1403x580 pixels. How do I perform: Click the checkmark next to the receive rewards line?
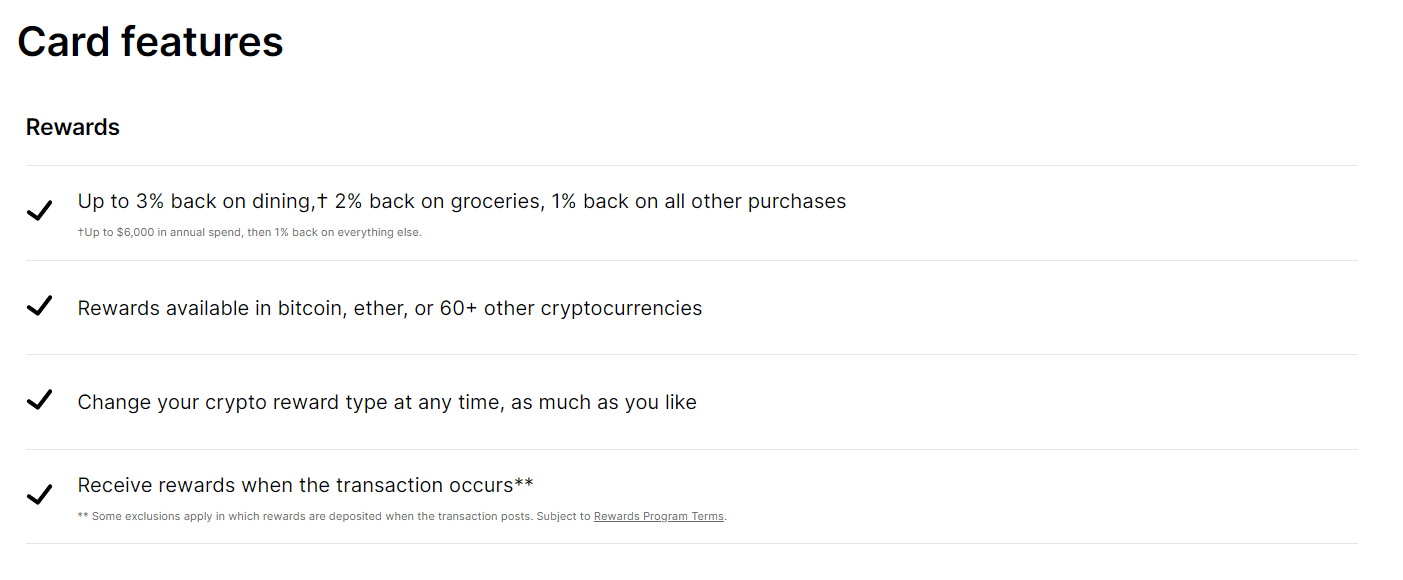click(39, 494)
